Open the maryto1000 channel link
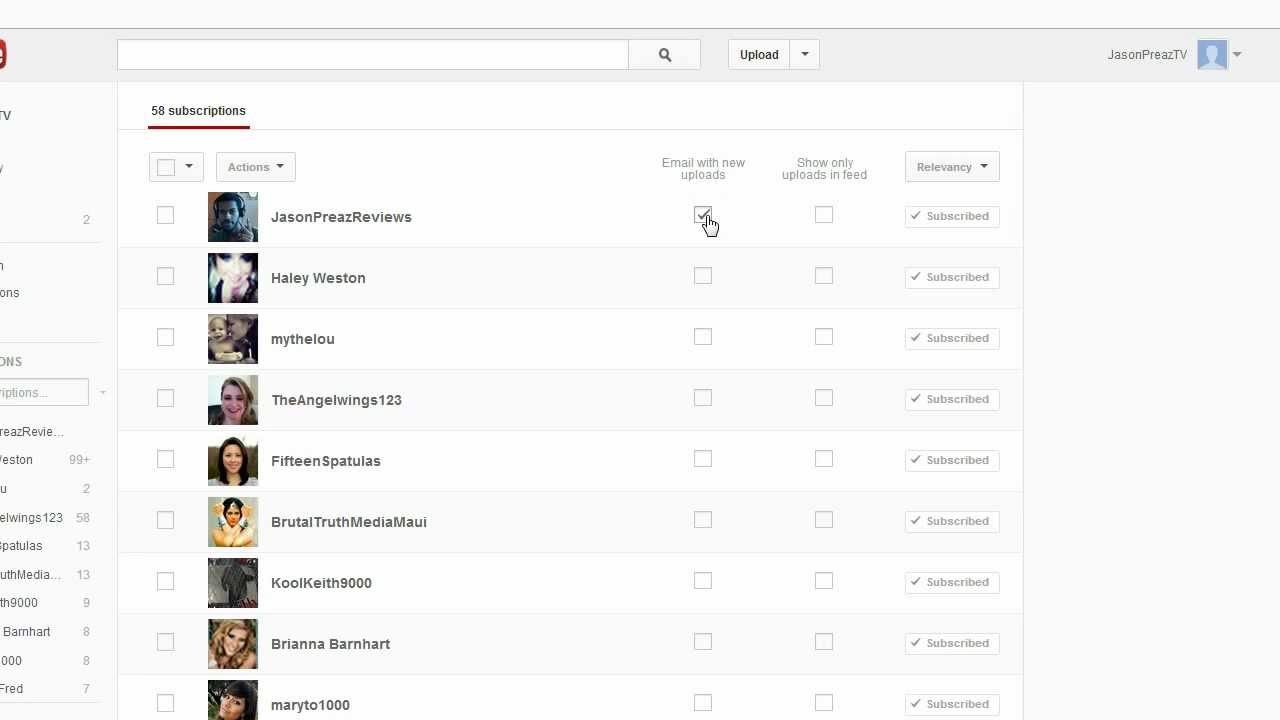 pyautogui.click(x=310, y=705)
